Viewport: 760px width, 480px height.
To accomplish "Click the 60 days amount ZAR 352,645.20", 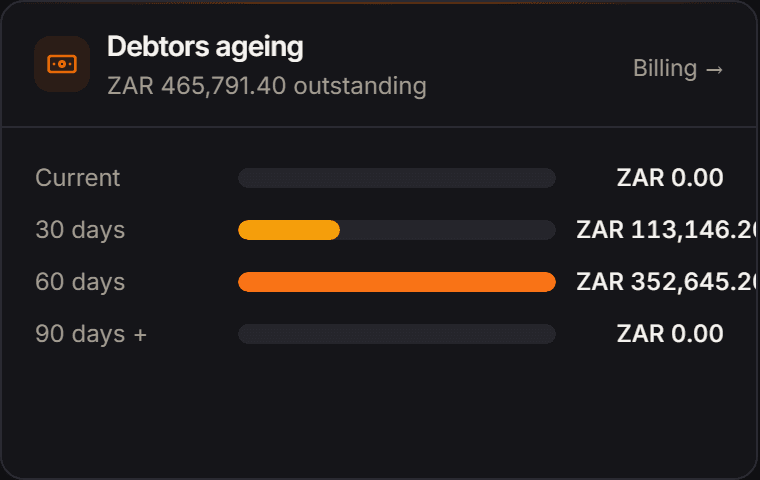I will [x=667, y=282].
